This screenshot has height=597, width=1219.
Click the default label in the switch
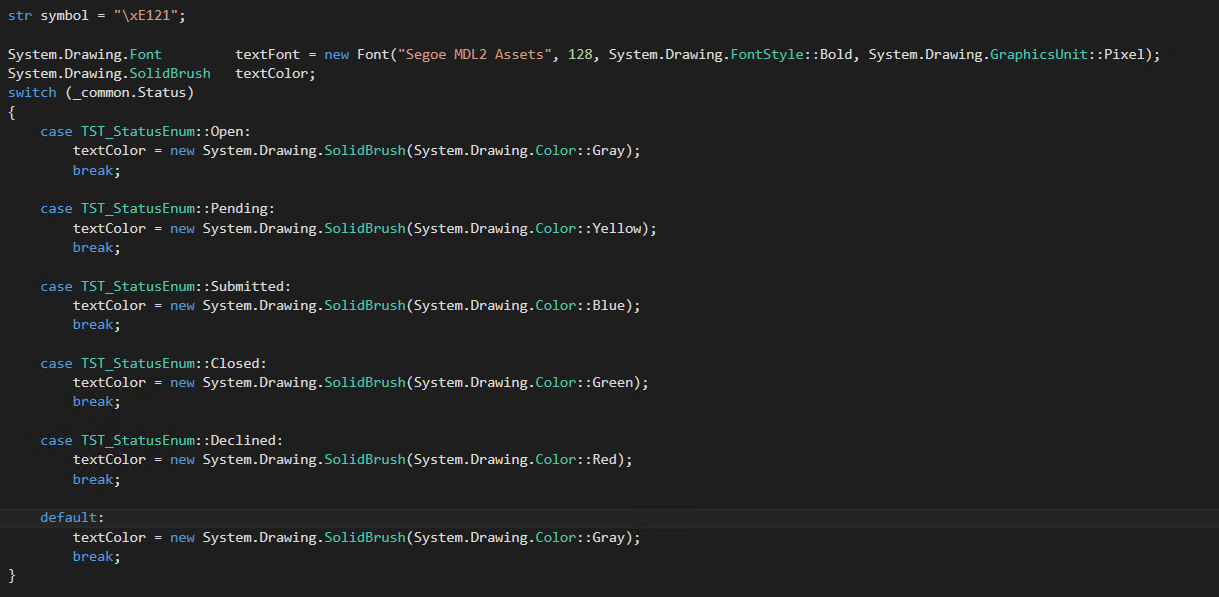(x=62, y=517)
